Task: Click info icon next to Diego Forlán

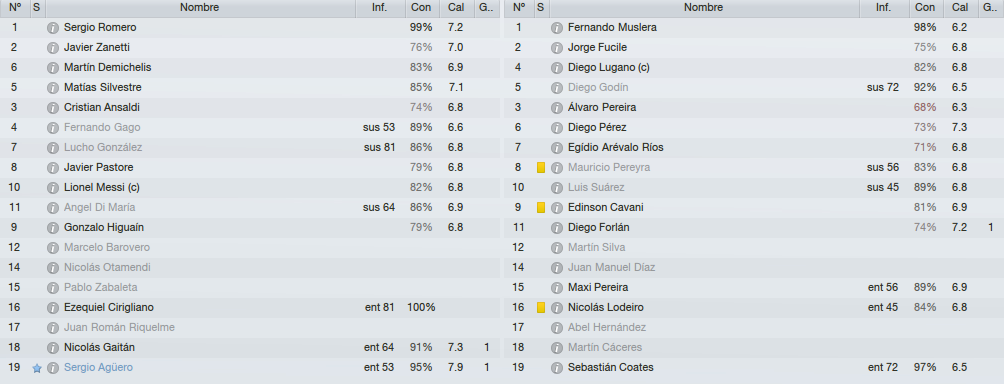Action: 556,228
